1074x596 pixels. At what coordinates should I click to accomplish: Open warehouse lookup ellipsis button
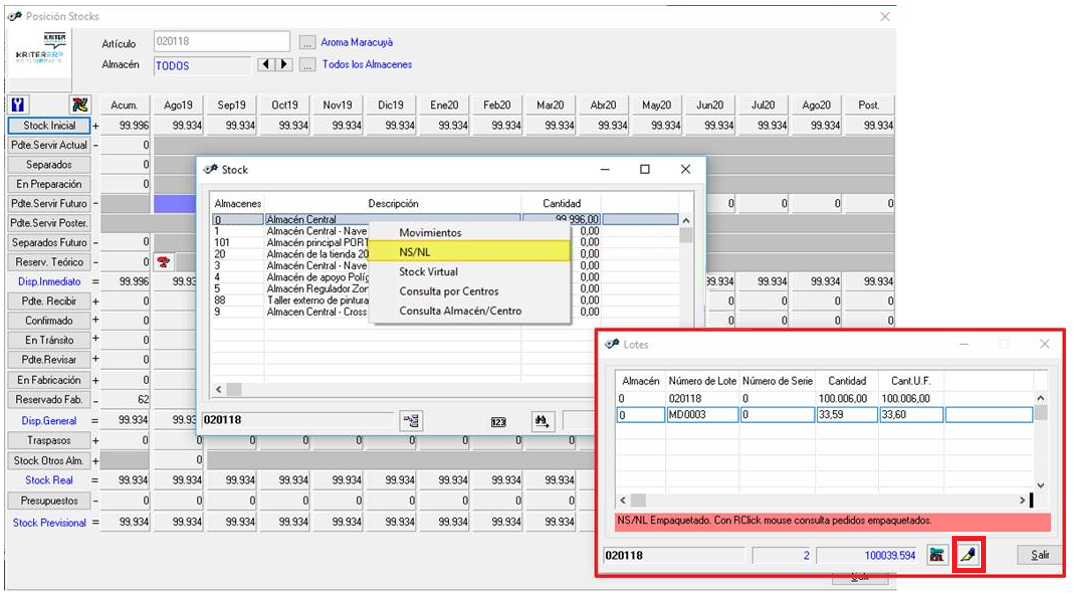click(x=307, y=65)
